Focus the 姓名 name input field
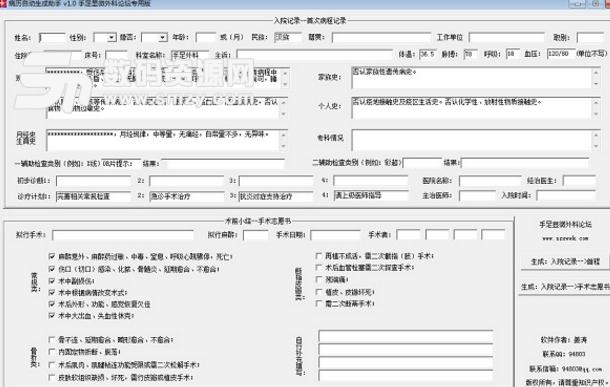Image resolution: width=610 pixels, height=387 pixels. pyautogui.click(x=52, y=38)
